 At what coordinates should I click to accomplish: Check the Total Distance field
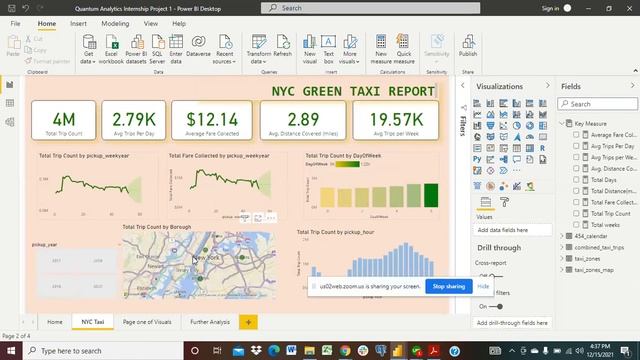click(x=576, y=191)
